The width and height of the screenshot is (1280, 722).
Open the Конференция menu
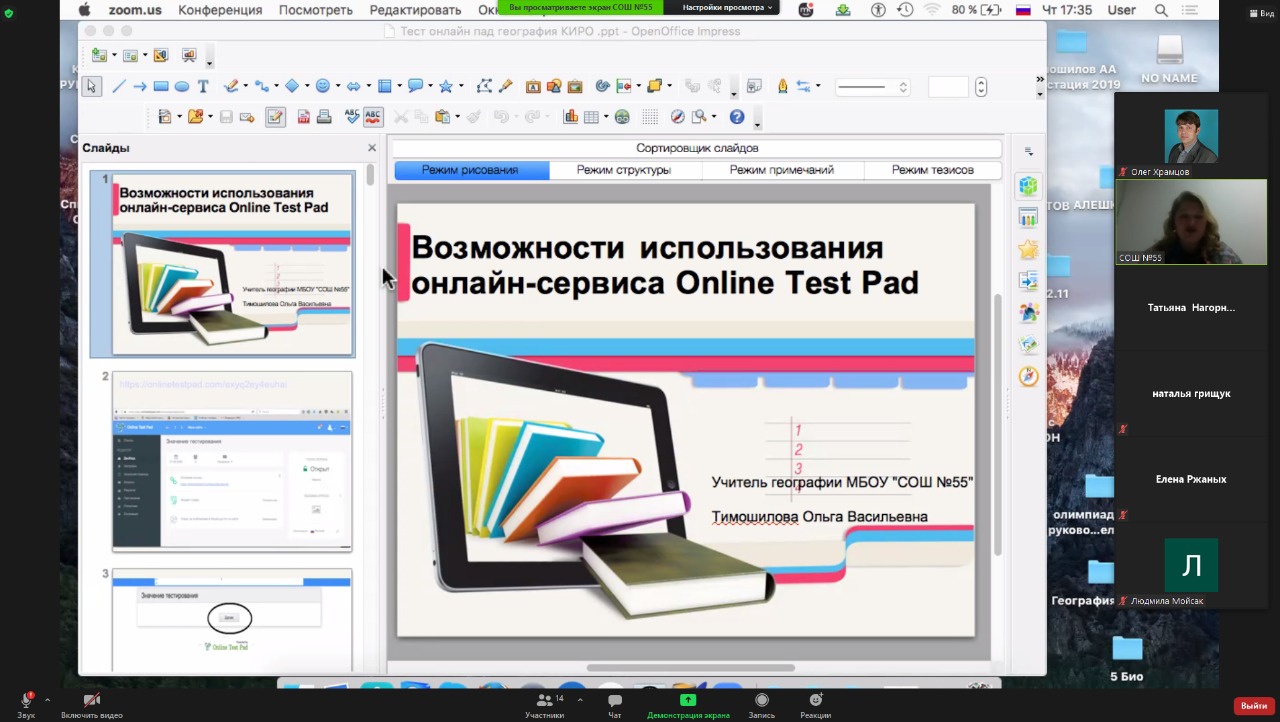(220, 10)
